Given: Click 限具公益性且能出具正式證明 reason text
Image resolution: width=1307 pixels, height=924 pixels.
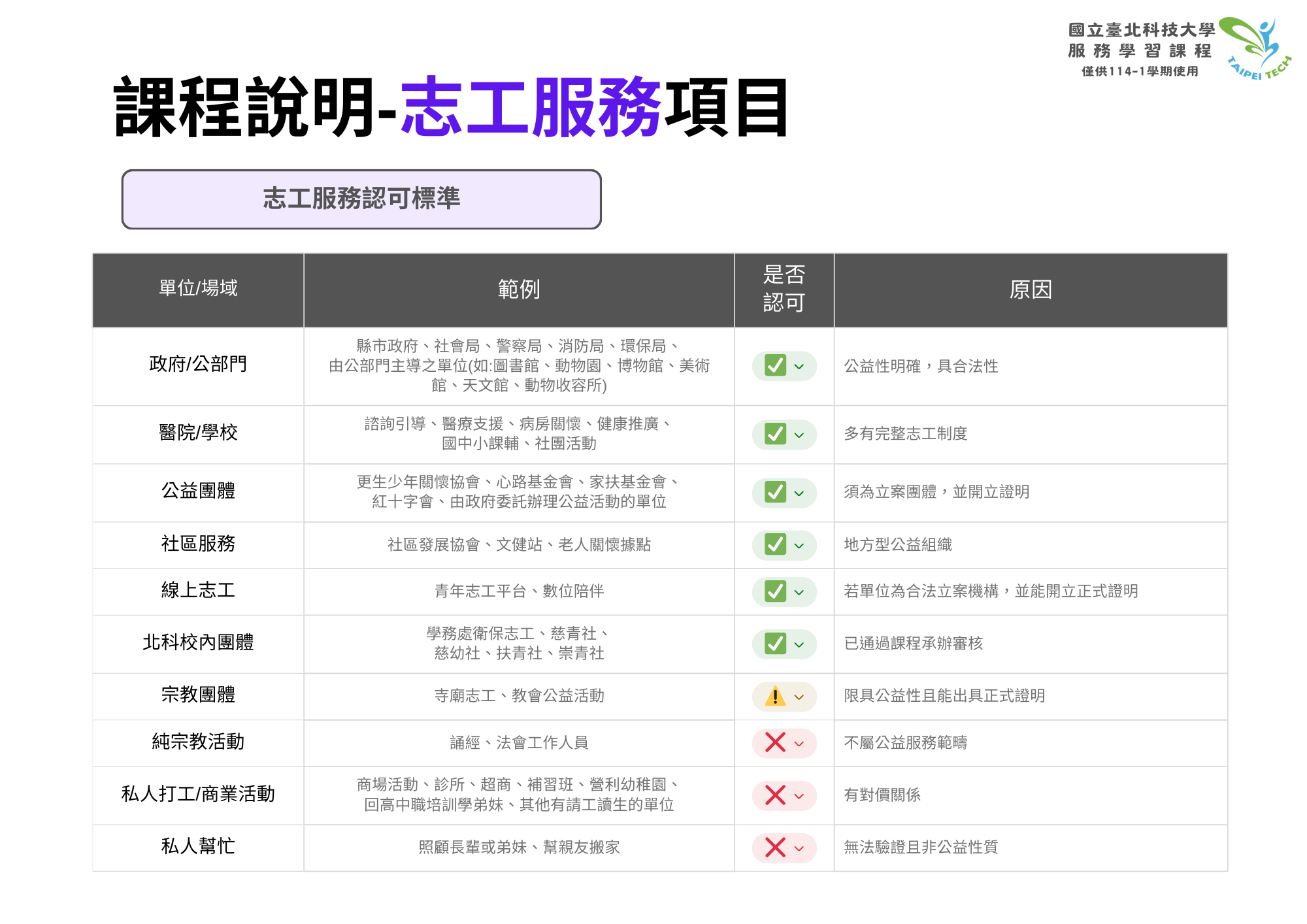Looking at the screenshot, I should (x=944, y=696).
